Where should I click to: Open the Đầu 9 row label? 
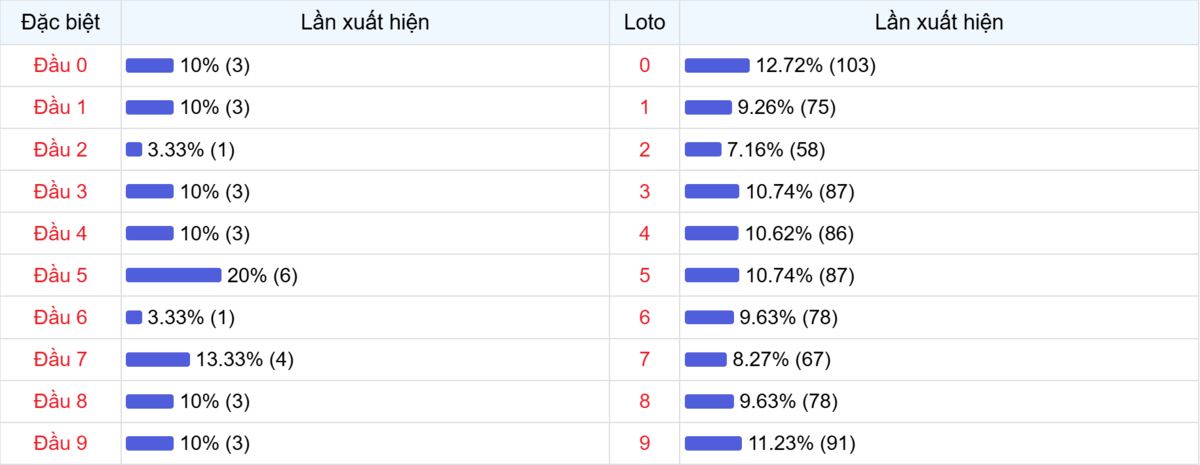tap(60, 443)
